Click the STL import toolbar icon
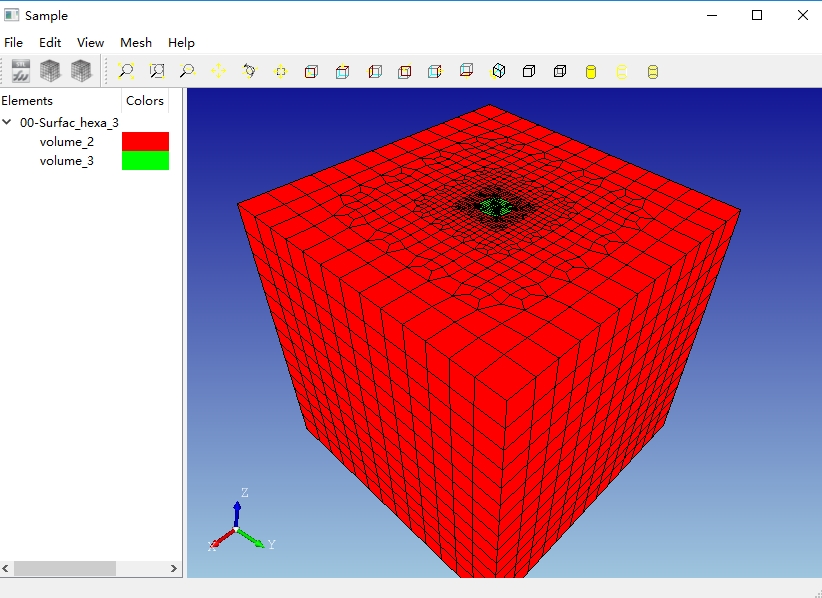This screenshot has width=822, height=598. point(21,71)
